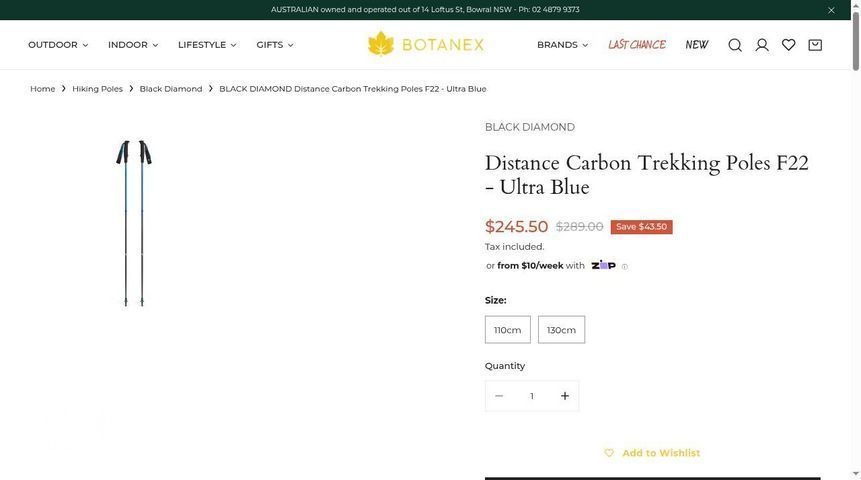Expand the Indoor menu

(x=133, y=45)
